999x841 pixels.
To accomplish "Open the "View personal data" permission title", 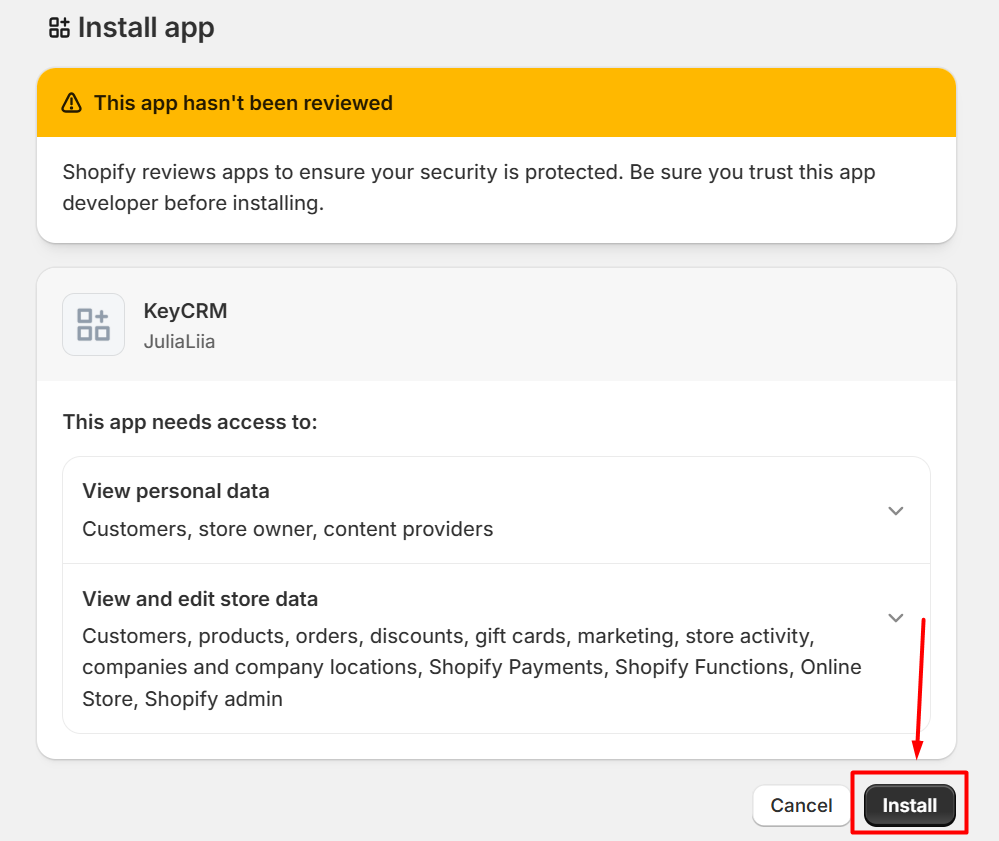I will pyautogui.click(x=176, y=491).
